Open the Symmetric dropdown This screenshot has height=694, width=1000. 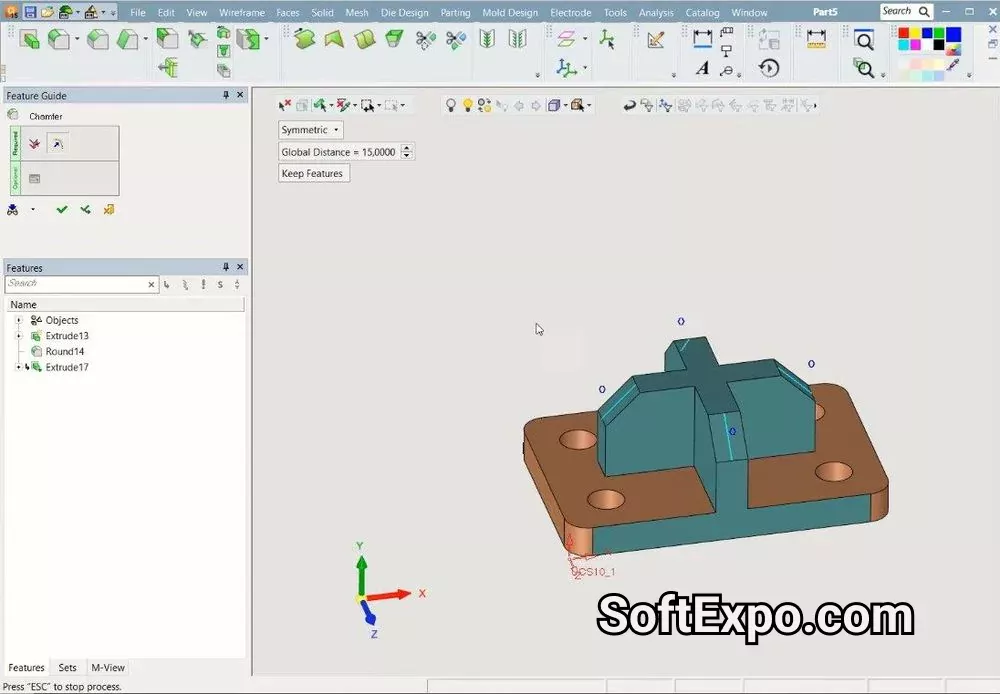point(334,129)
